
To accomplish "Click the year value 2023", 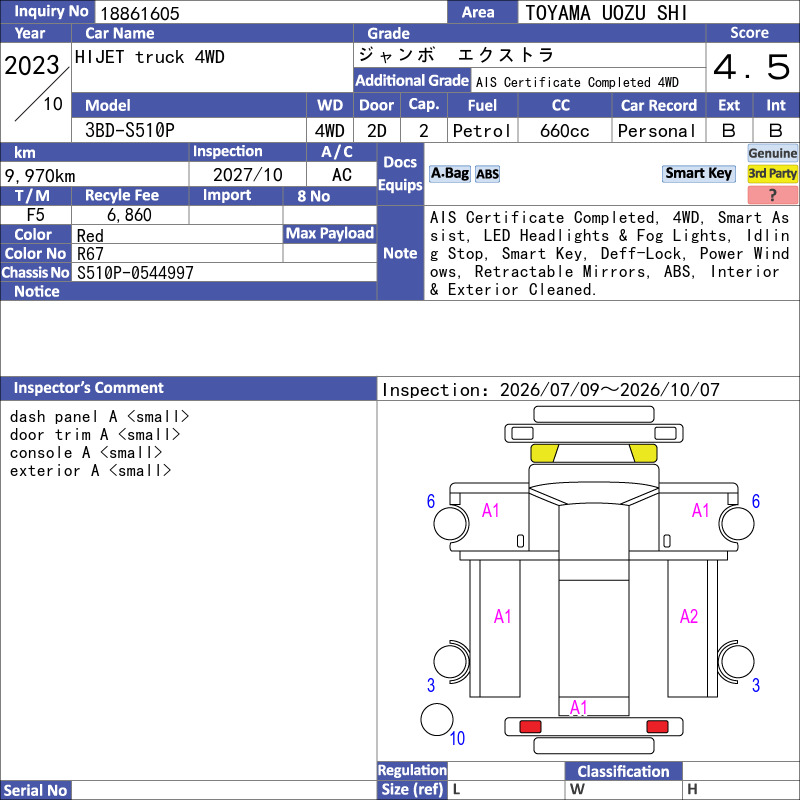I will [x=32, y=65].
